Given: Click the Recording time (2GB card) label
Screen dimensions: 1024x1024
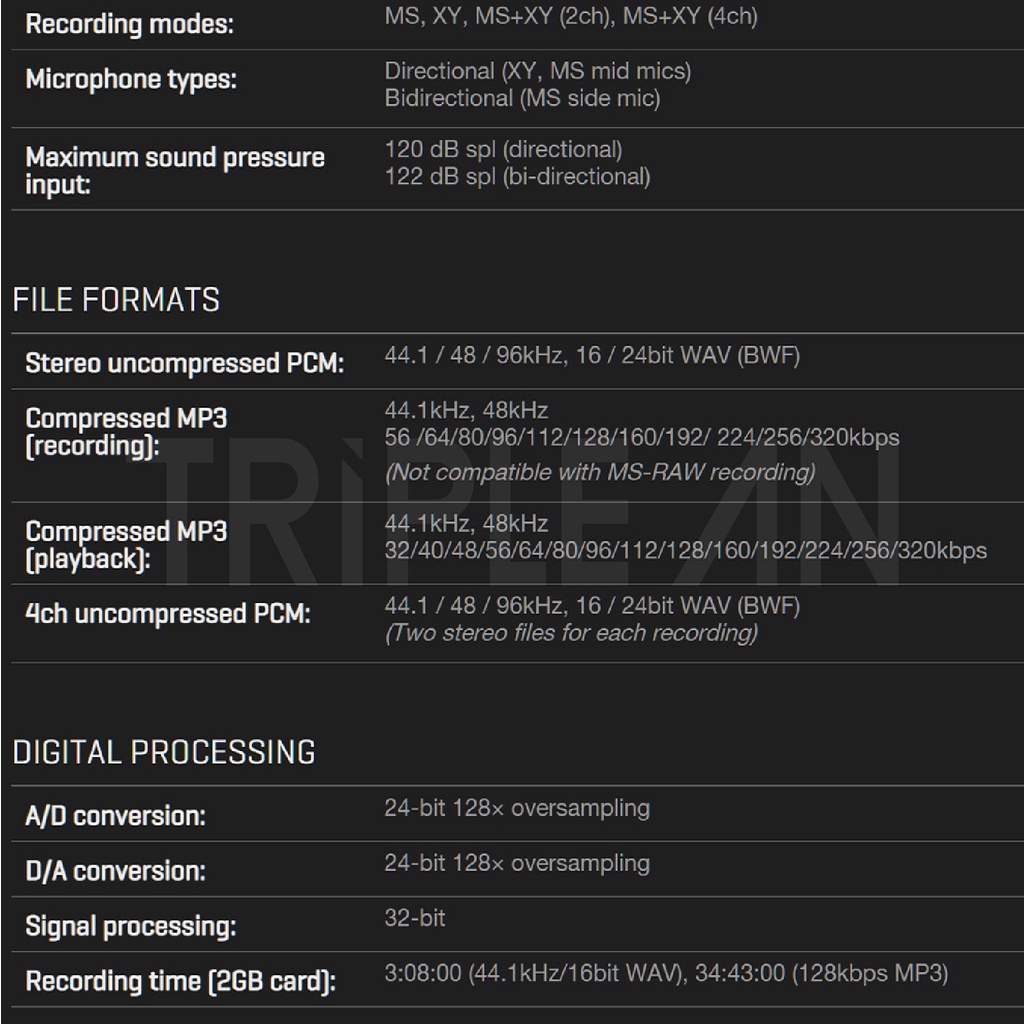Looking at the screenshot, I should (180, 981).
